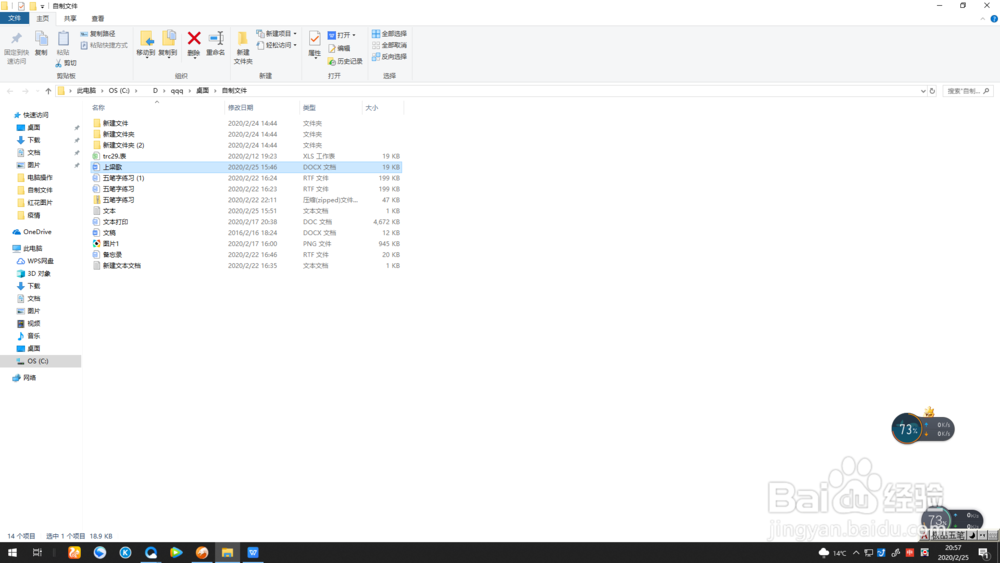1000x563 pixels.
Task: Open the 文件 (File) menu tab
Action: click(14, 18)
